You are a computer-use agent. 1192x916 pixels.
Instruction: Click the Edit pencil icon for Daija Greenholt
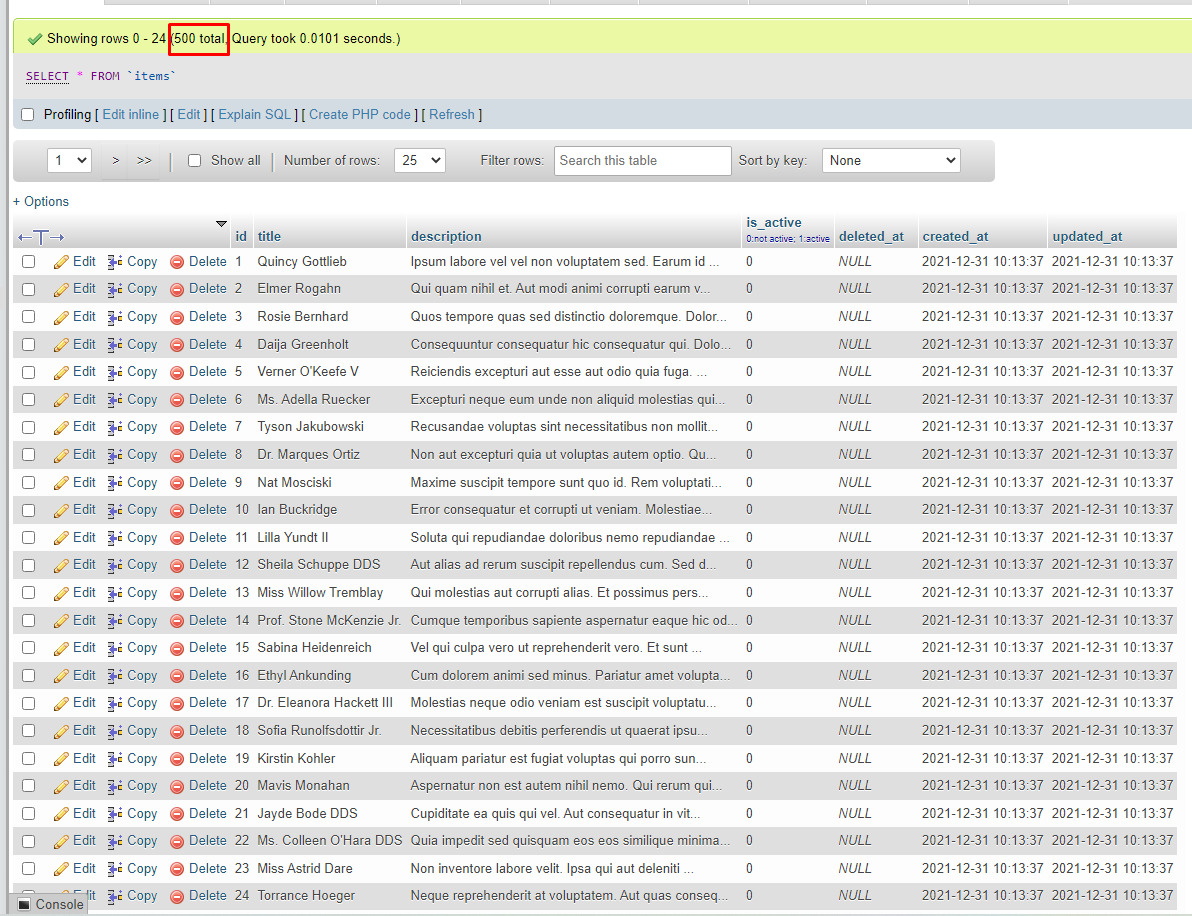(61, 345)
